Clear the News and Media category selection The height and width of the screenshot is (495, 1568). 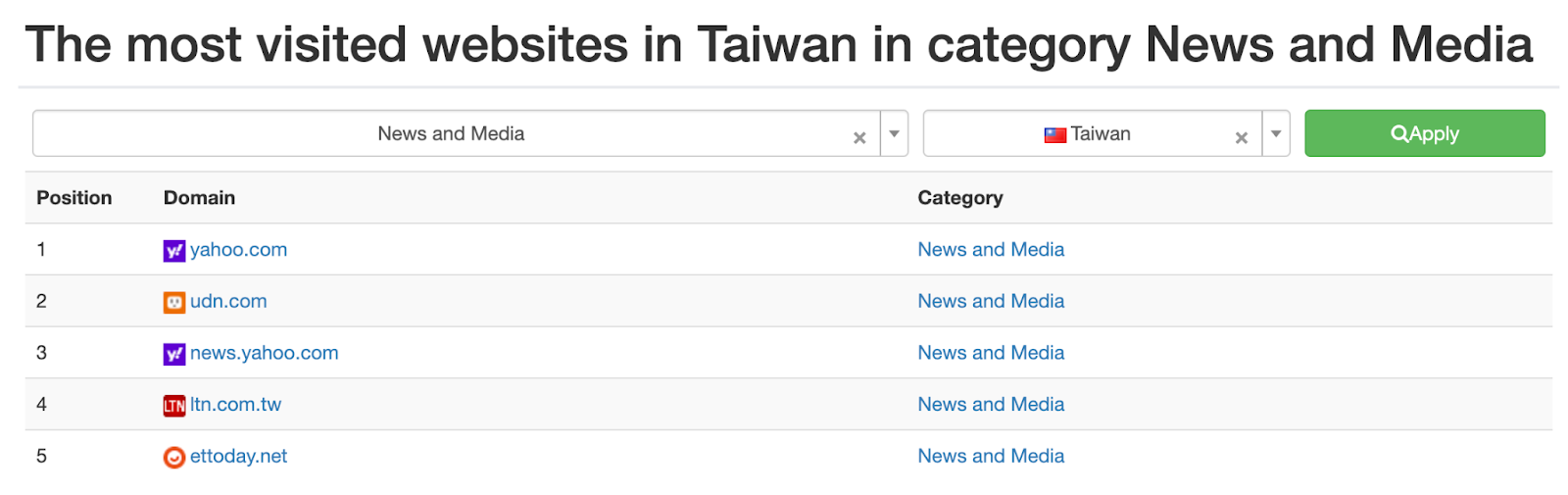(x=859, y=137)
